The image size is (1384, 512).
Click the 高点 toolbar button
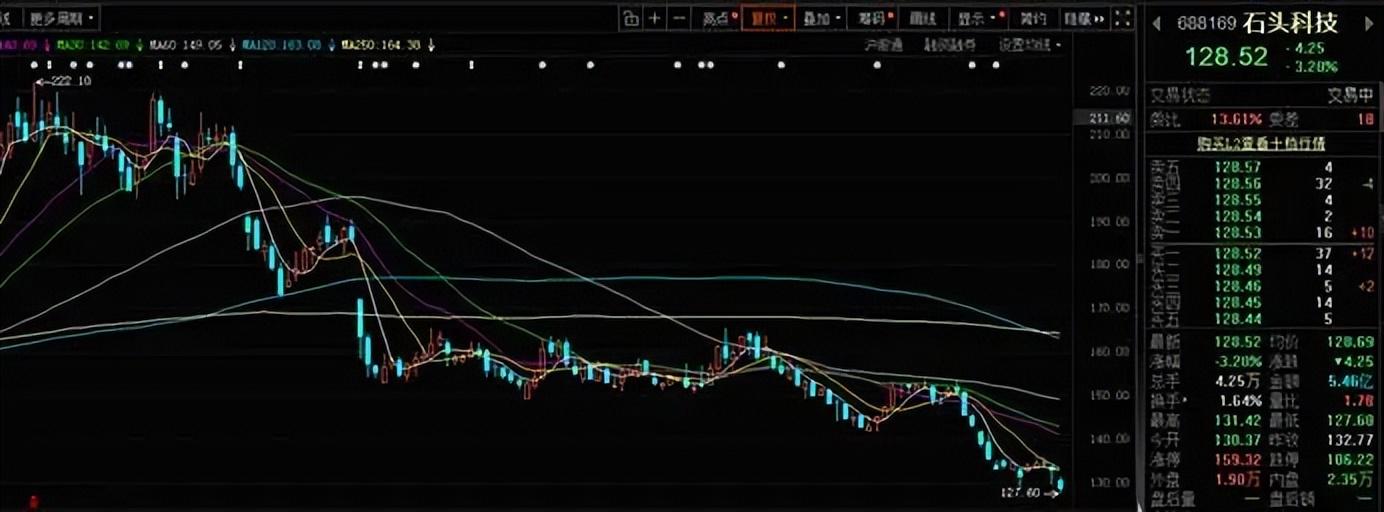718,18
